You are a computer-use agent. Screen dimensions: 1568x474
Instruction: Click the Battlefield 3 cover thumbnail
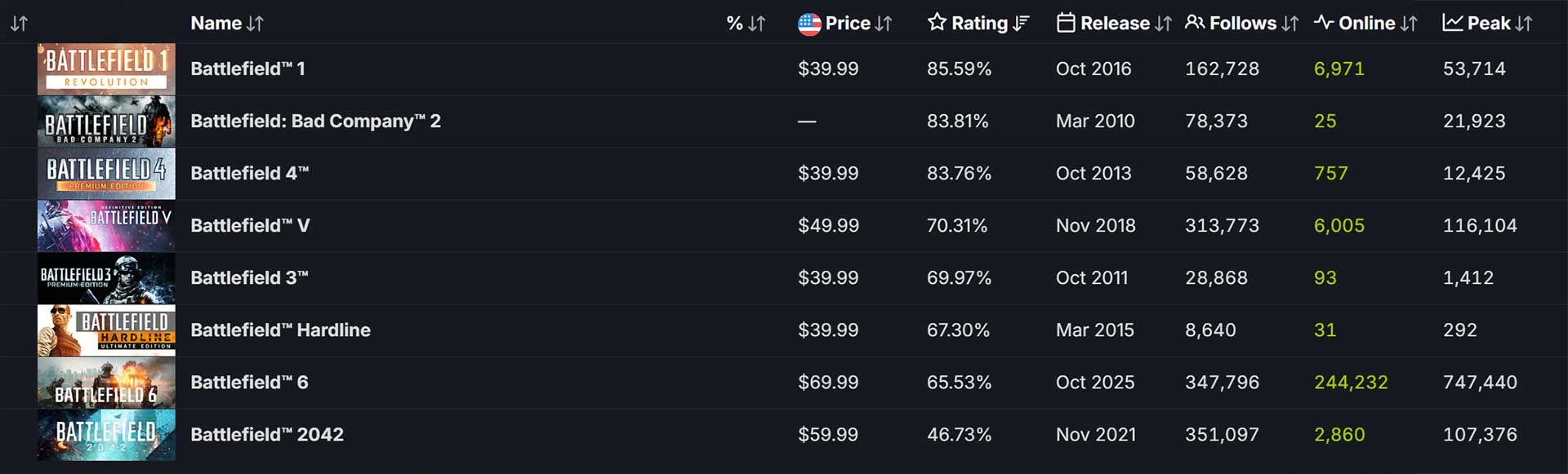tap(106, 278)
